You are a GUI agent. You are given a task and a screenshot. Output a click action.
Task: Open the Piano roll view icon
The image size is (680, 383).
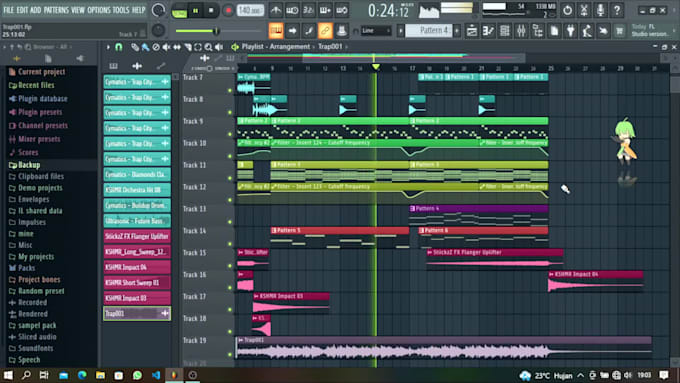(488, 31)
